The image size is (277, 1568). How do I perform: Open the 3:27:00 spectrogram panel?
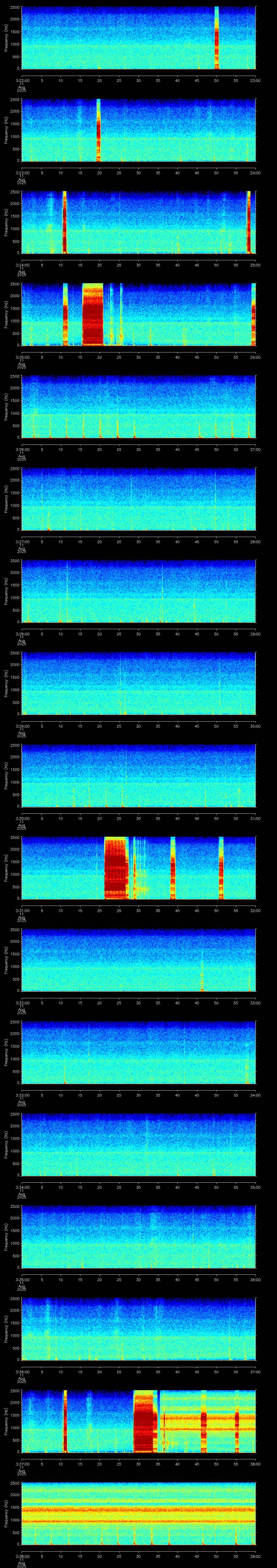point(138,499)
